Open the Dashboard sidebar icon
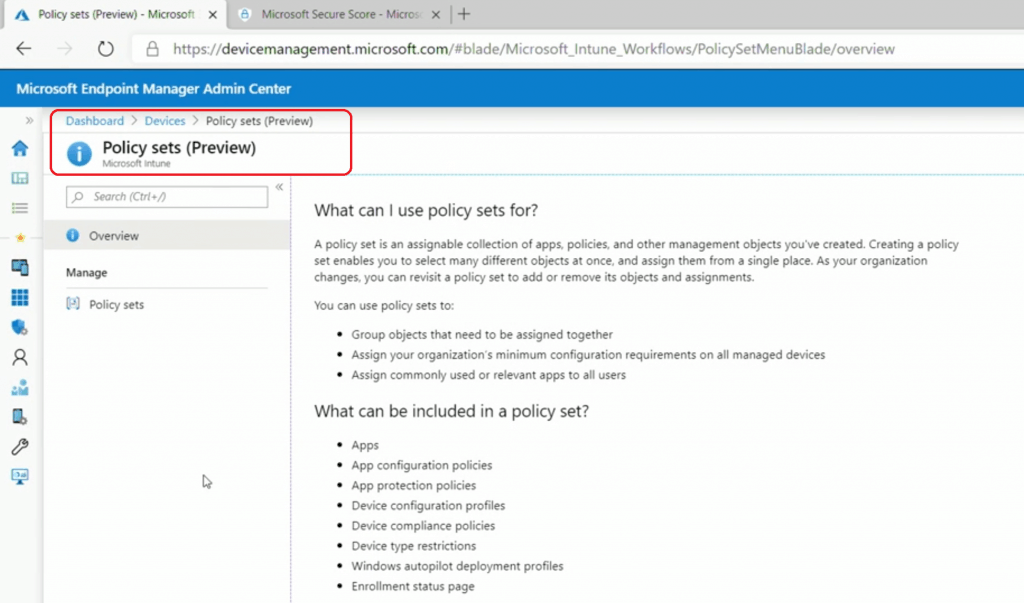Viewport: 1024px width, 603px height. point(20,178)
